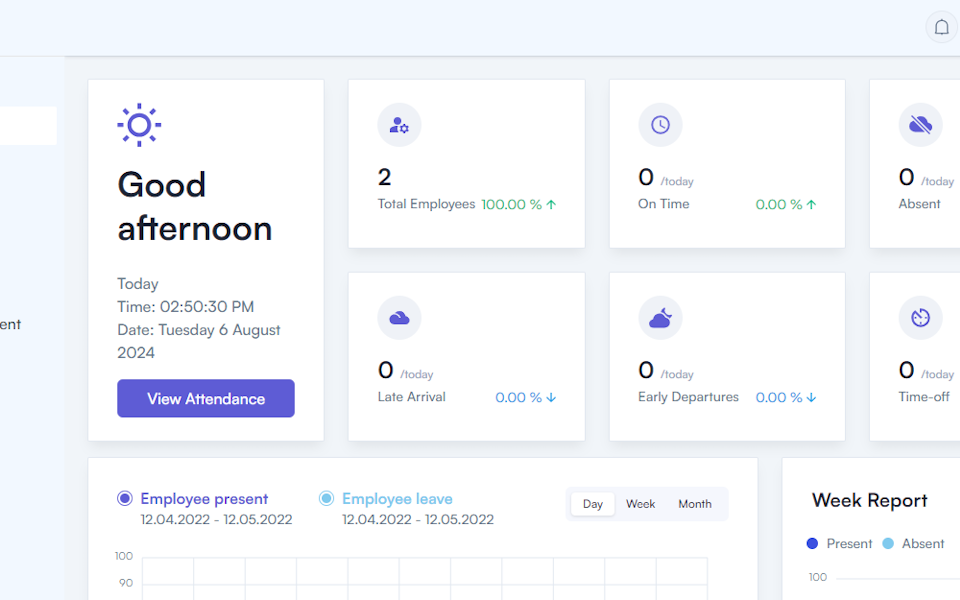Screen dimensions: 960x600
Task: Click the On Time clock icon
Action: [x=660, y=125]
